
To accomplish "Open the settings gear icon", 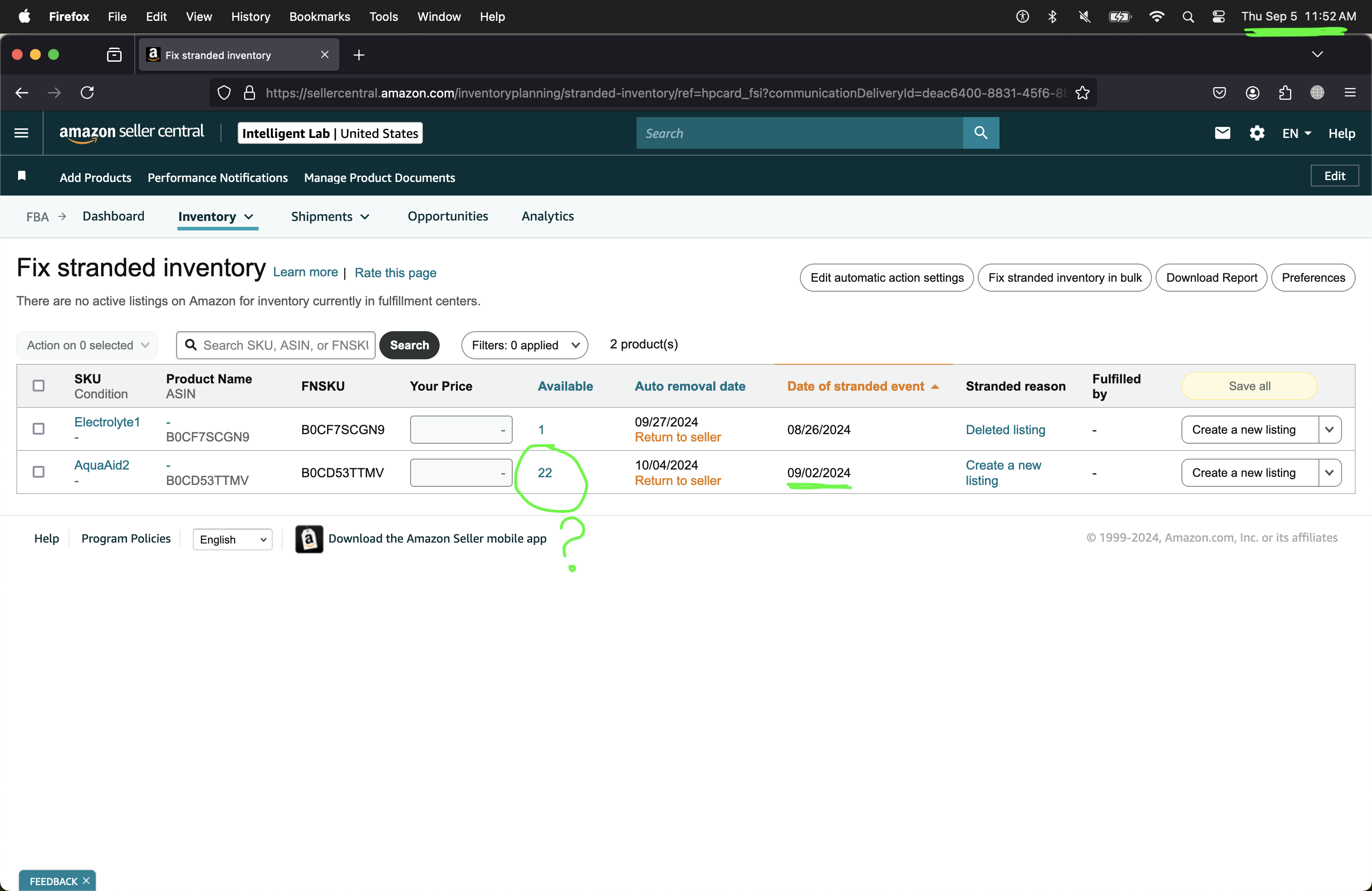I will click(x=1257, y=133).
